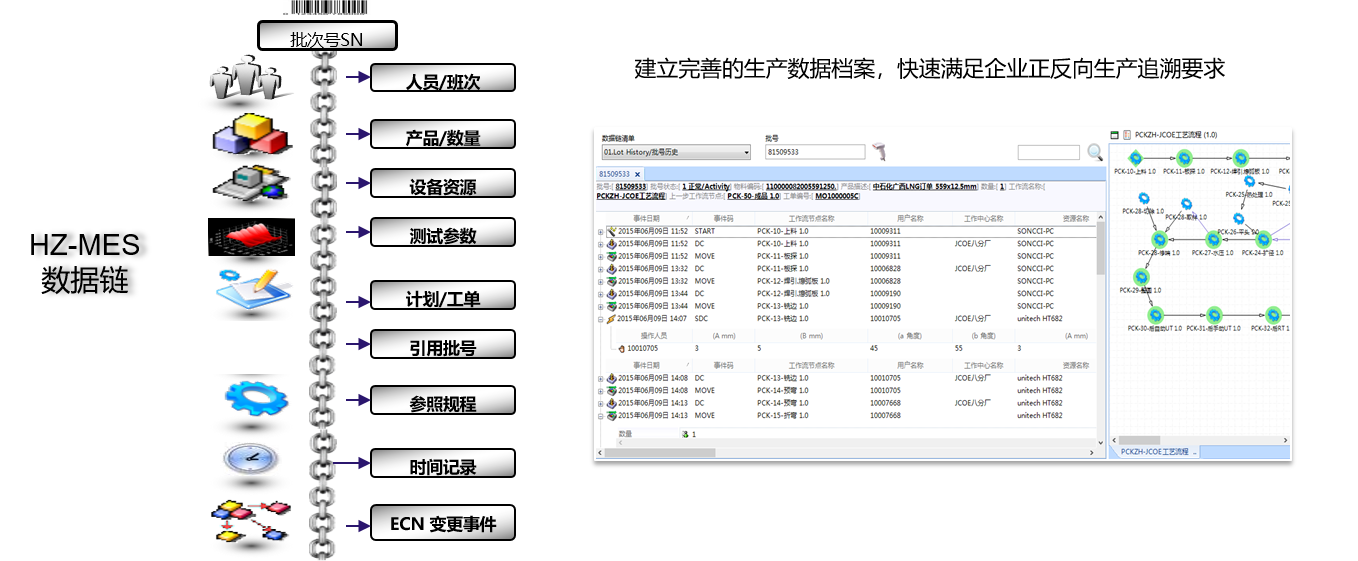Close the 81509533 tab
Image resolution: width=1358 pixels, height=561 pixels.
pos(637,174)
